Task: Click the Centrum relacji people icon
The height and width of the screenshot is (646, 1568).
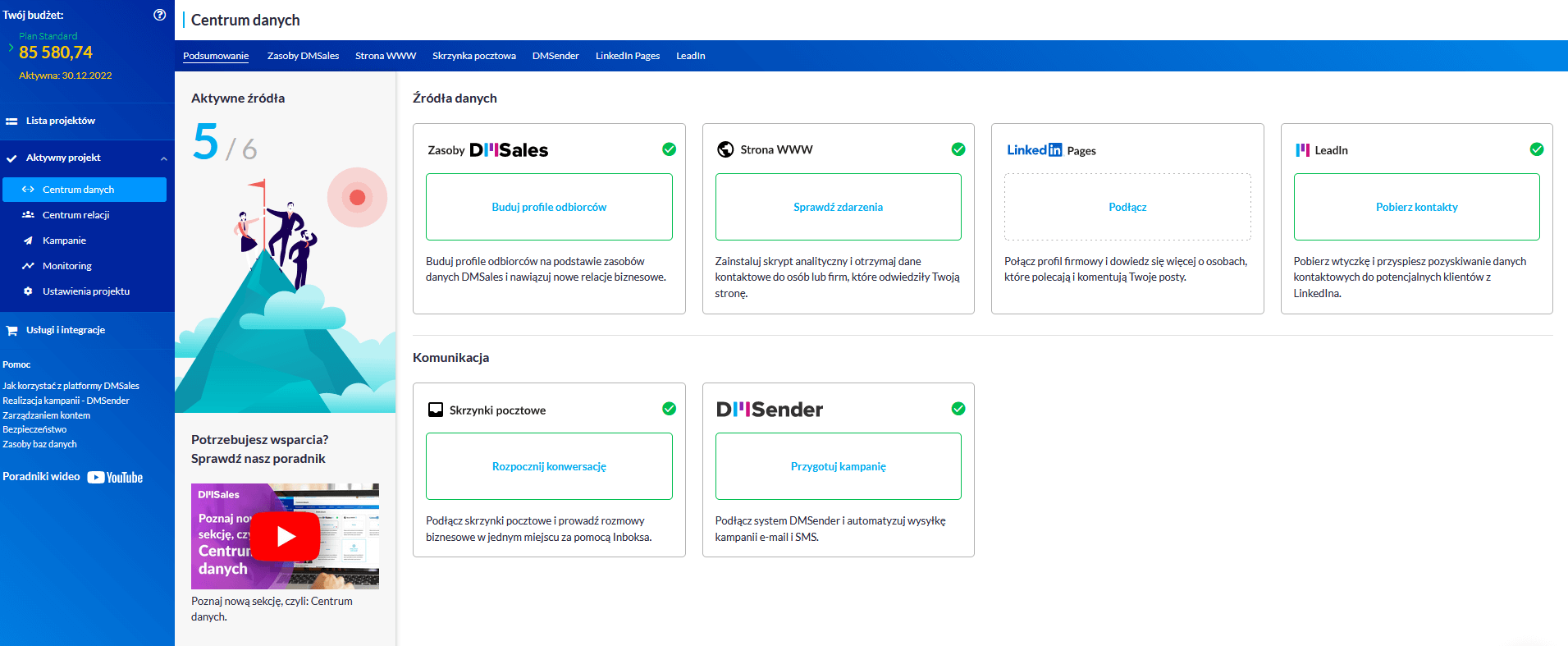Action: pyautogui.click(x=28, y=215)
